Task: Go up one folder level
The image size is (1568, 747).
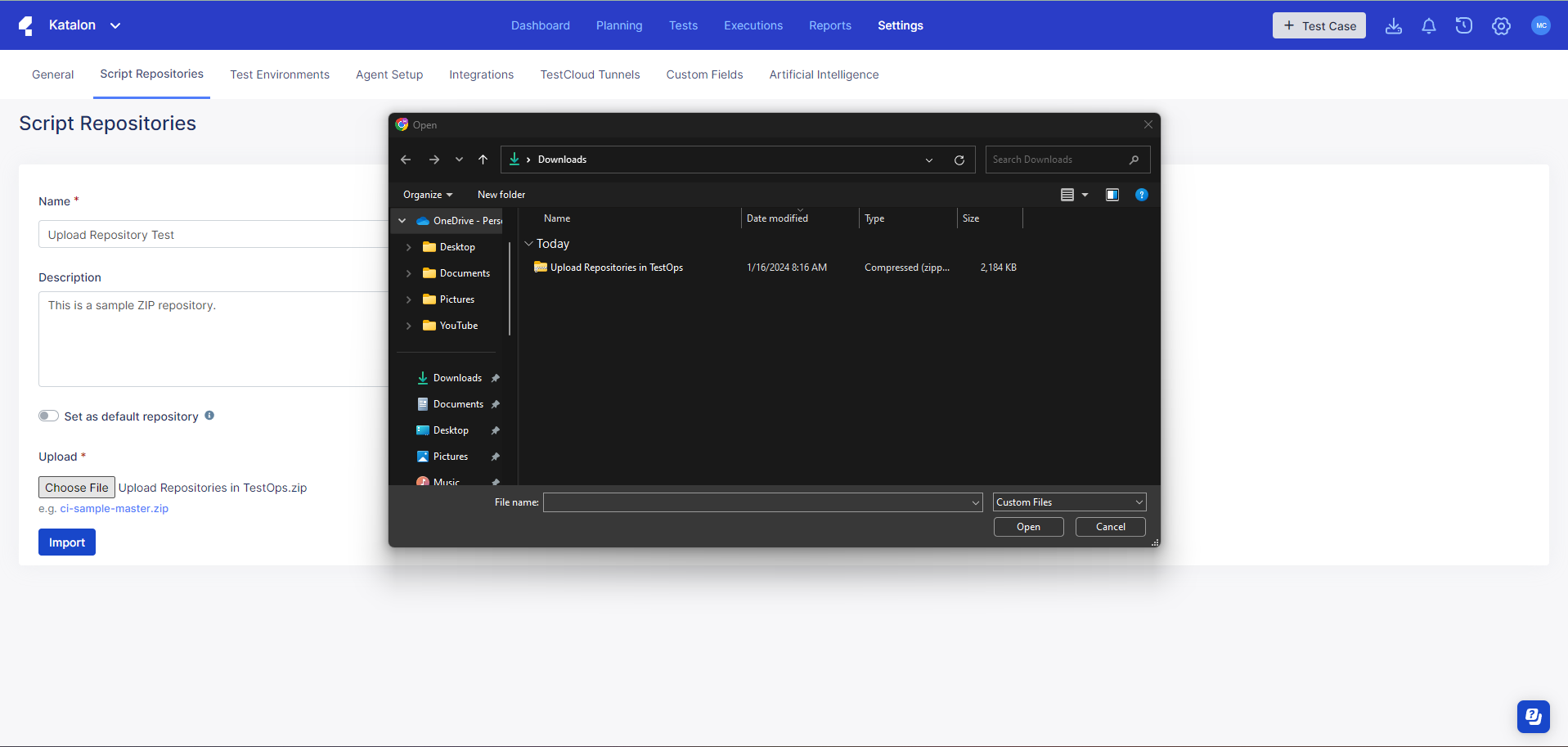Action: (483, 160)
